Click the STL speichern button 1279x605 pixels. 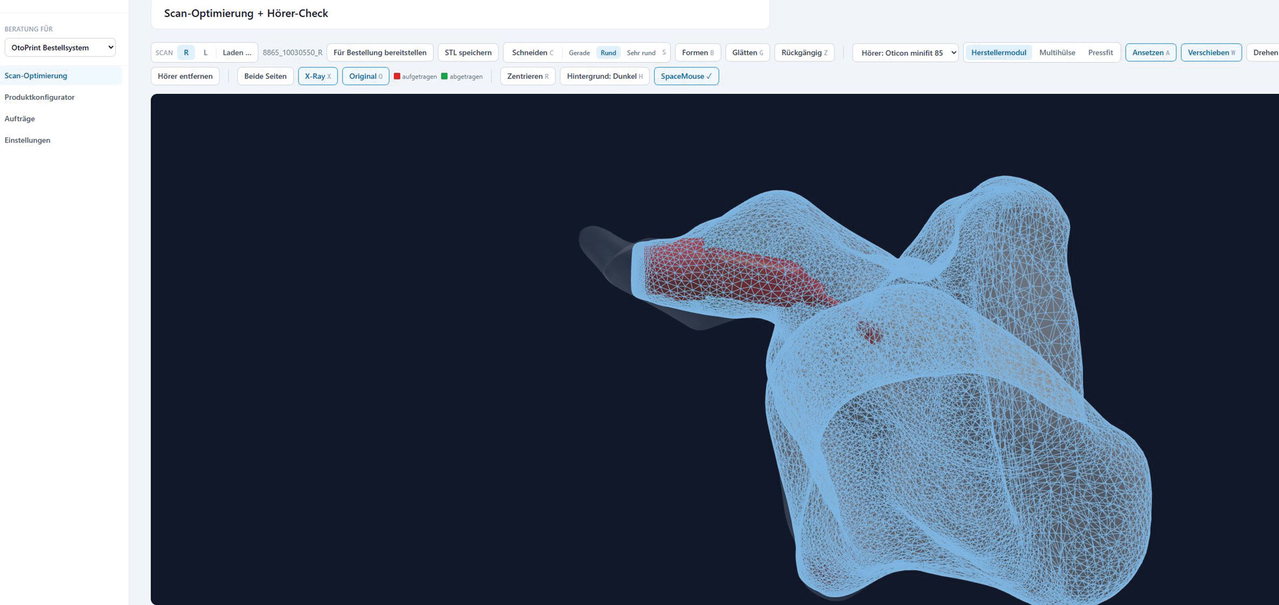coord(468,52)
